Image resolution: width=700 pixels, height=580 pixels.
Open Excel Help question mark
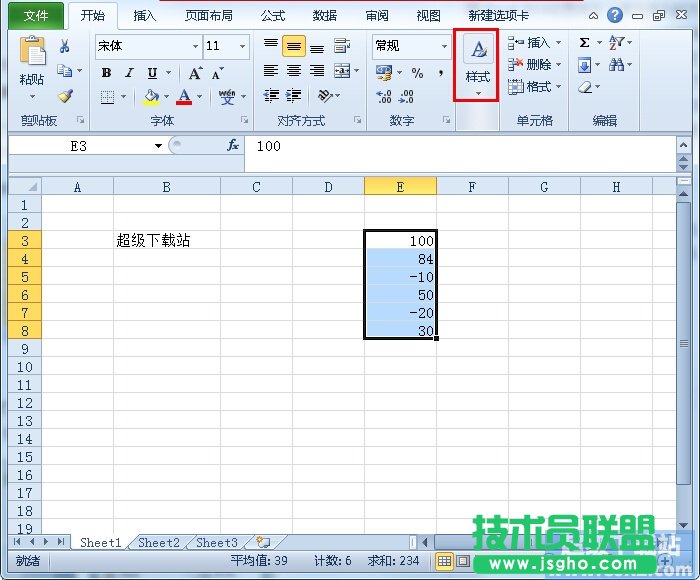(615, 16)
